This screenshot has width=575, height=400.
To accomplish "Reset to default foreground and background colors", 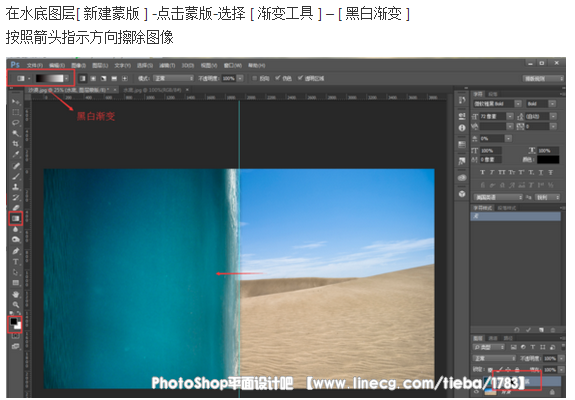I will tap(11, 313).
